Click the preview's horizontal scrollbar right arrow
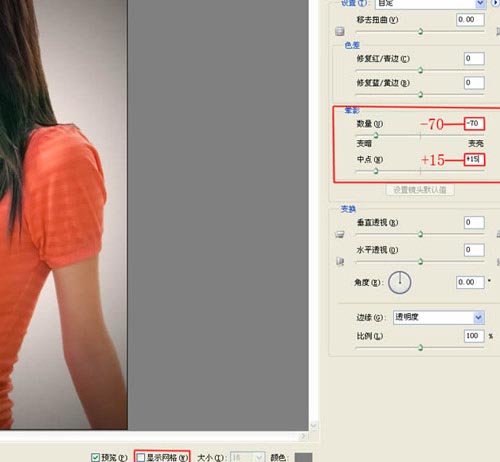Screen dimensions: 500x462 point(303,436)
